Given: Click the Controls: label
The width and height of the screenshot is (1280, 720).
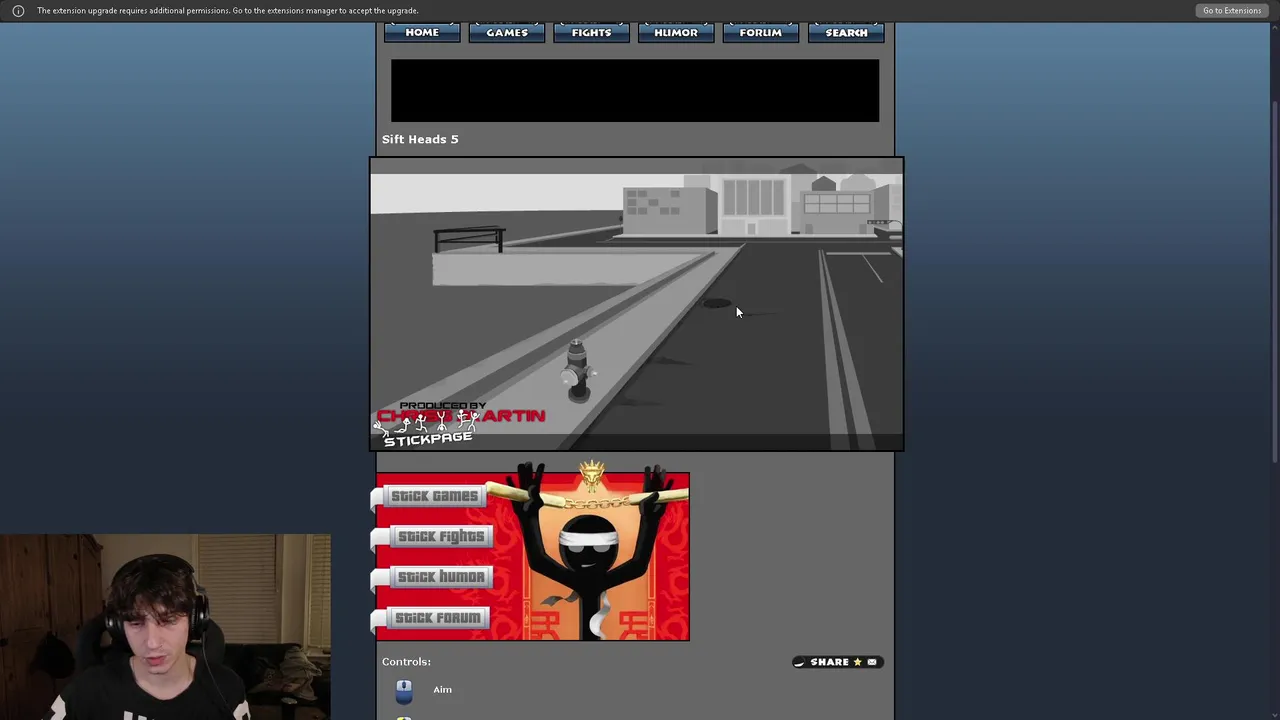Looking at the screenshot, I should (x=406, y=662).
